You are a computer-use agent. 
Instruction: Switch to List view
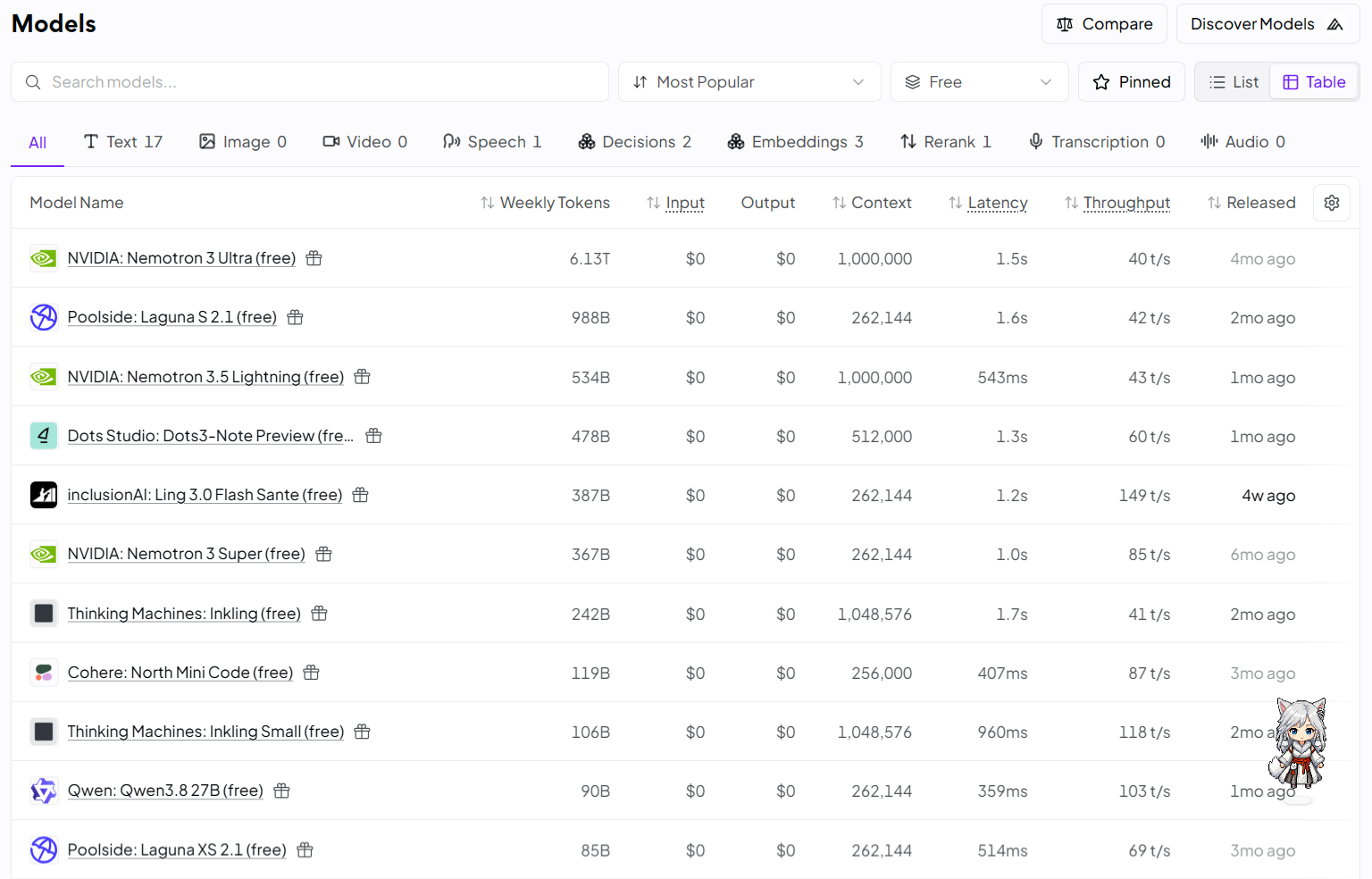(1234, 82)
